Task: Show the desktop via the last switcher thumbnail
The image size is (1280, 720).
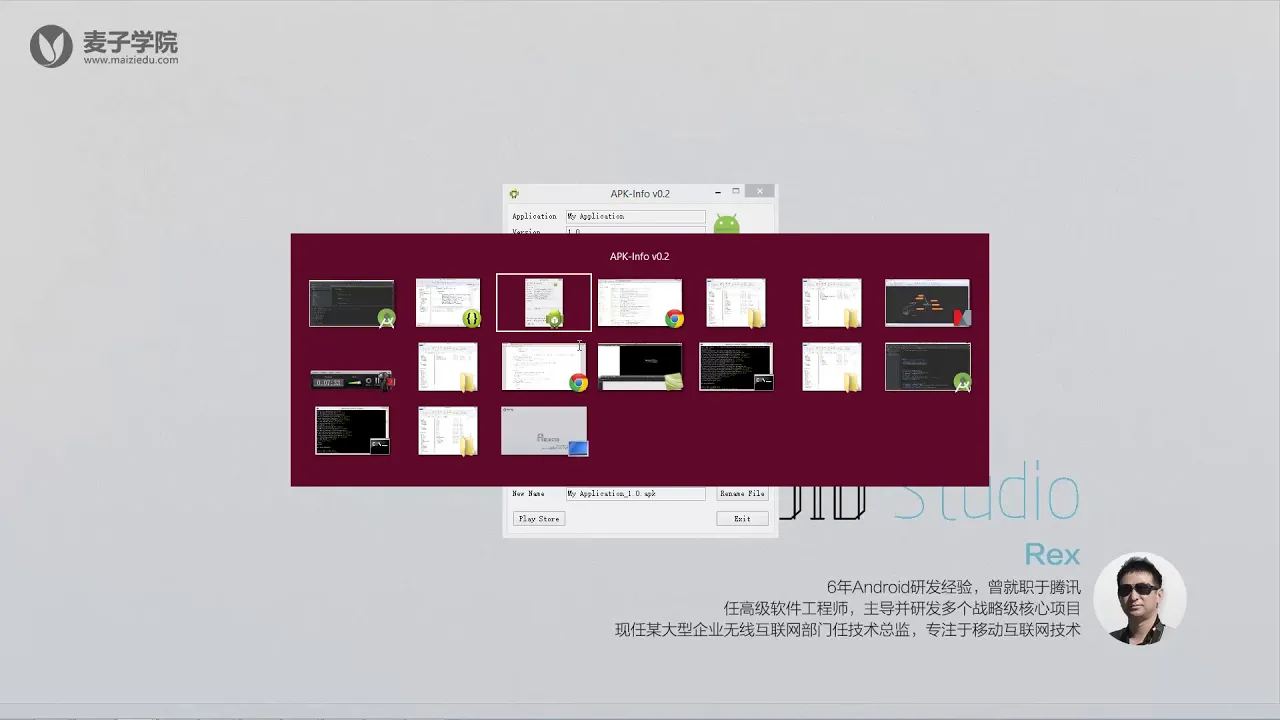Action: [544, 430]
